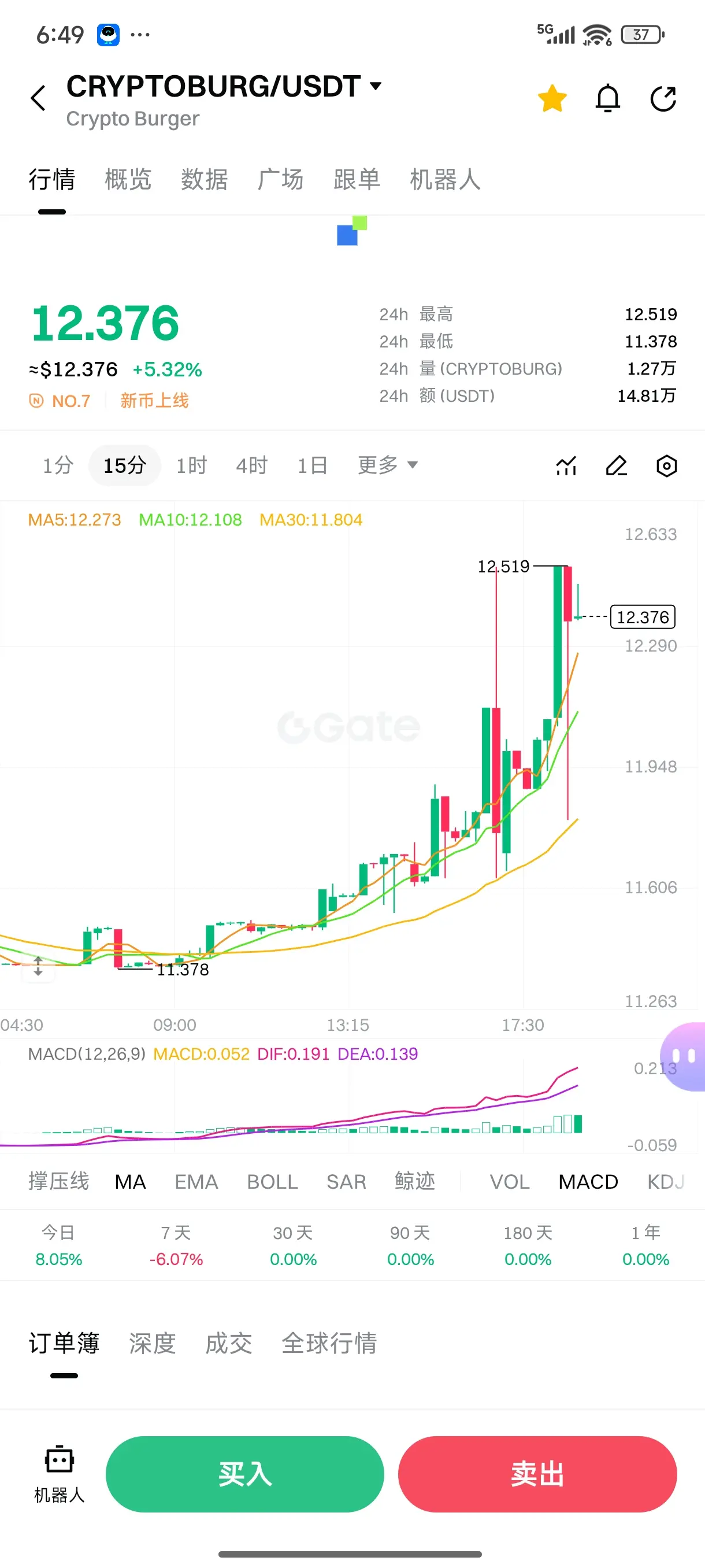This screenshot has width=705, height=1568.
Task: Toggle the MACD sub-indicator
Action: point(588,1181)
